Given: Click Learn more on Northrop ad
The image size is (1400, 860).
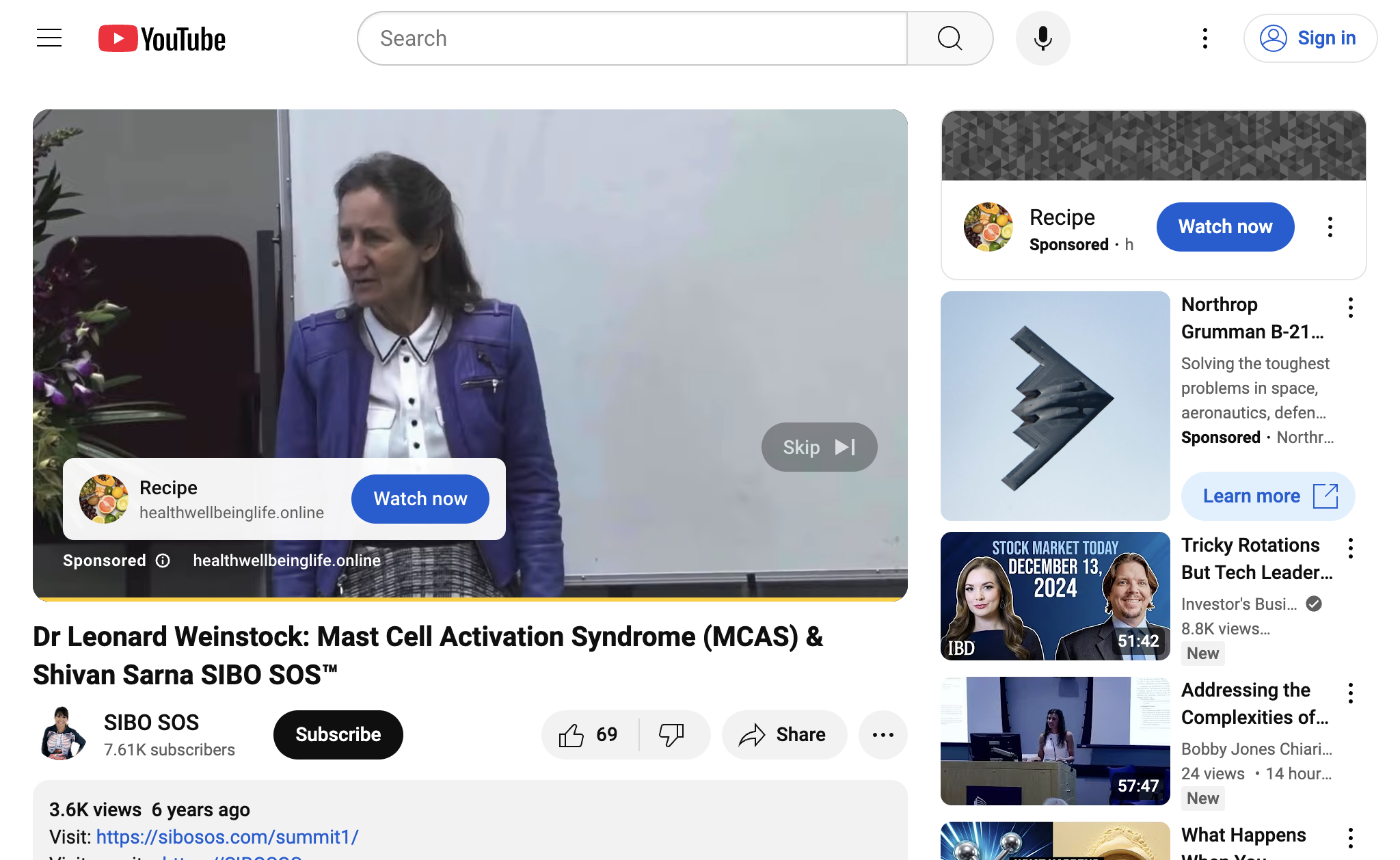Looking at the screenshot, I should click(1268, 496).
